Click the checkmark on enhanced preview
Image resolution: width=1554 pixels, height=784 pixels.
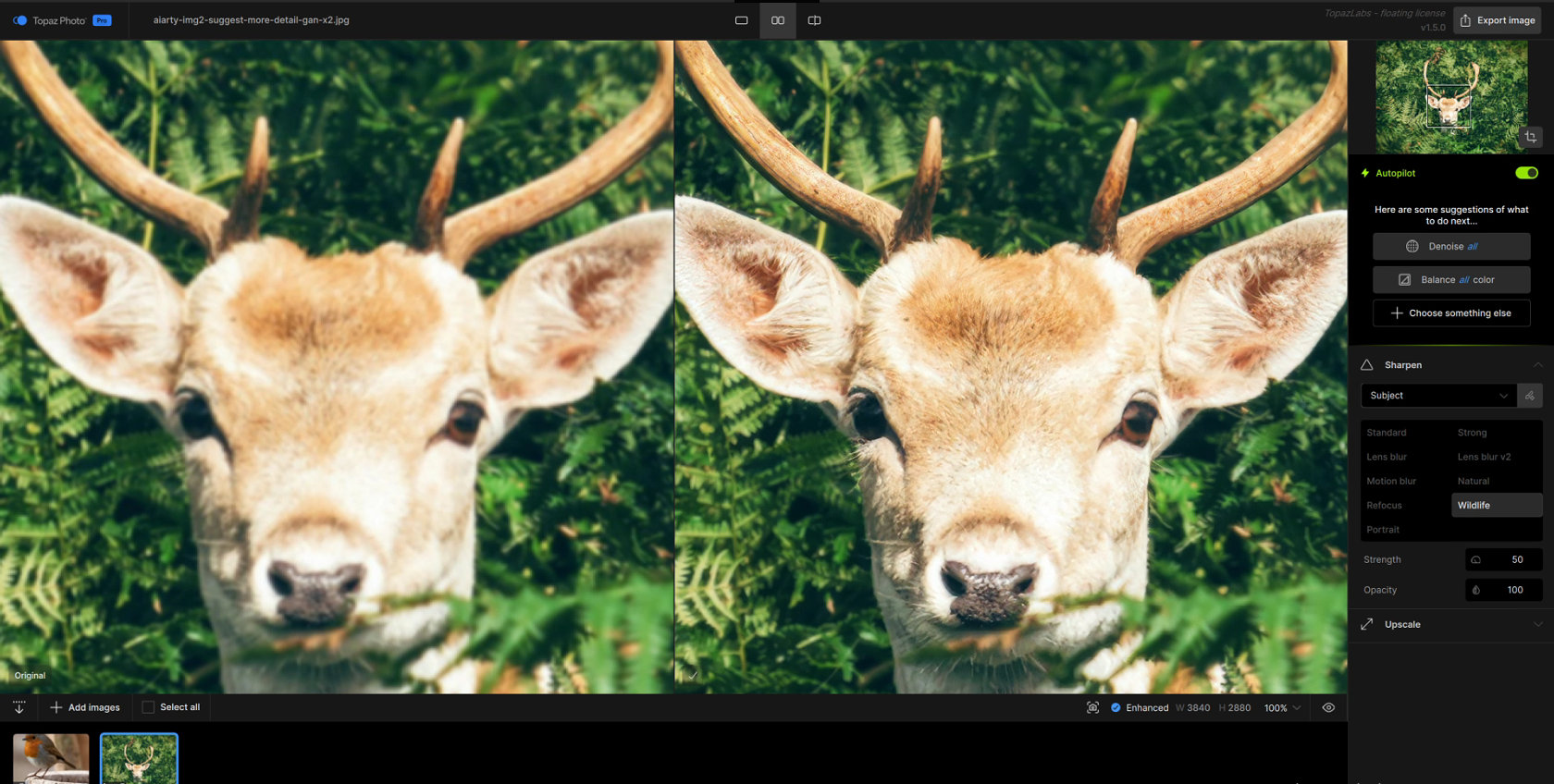(x=692, y=676)
